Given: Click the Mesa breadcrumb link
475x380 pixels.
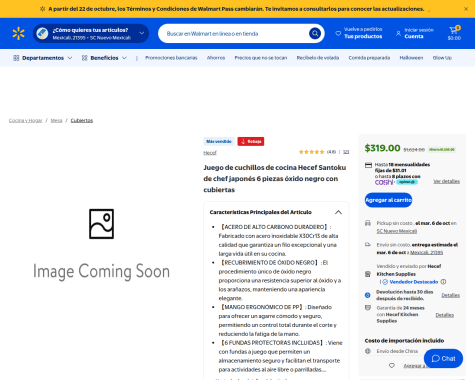Looking at the screenshot, I should (56, 121).
